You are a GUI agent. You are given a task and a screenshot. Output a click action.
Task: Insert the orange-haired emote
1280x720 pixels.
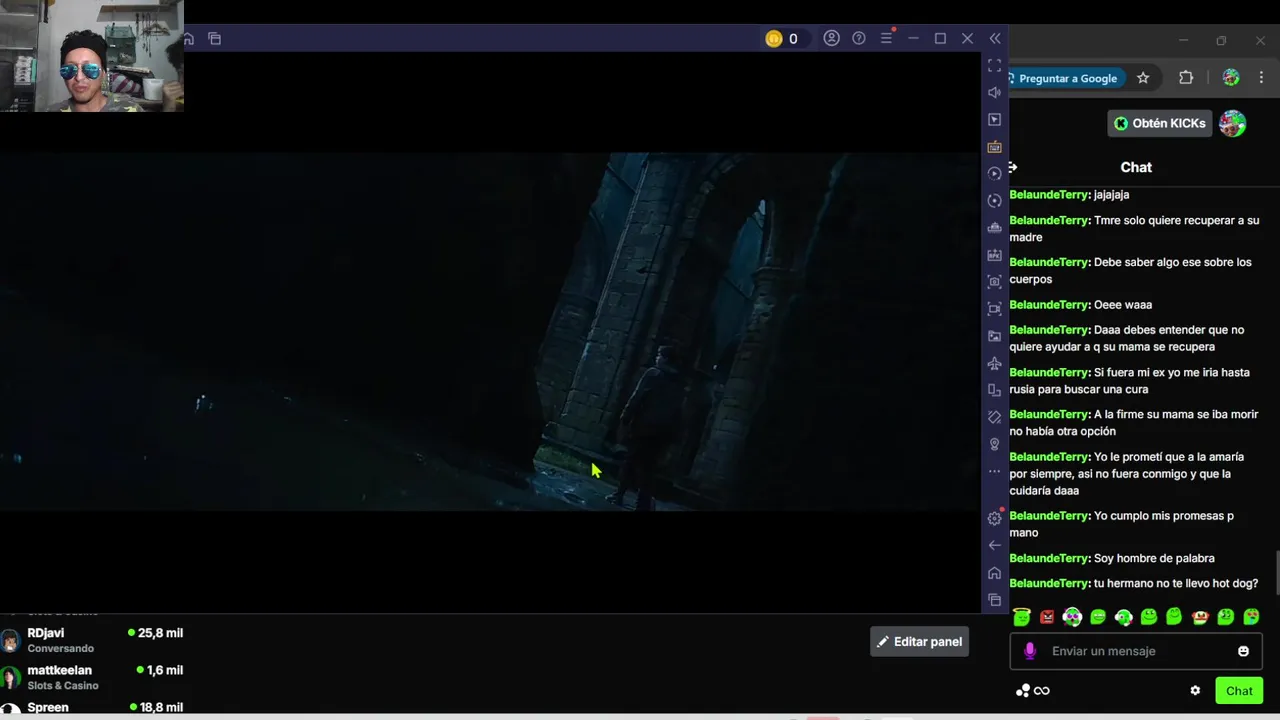click(x=1200, y=617)
